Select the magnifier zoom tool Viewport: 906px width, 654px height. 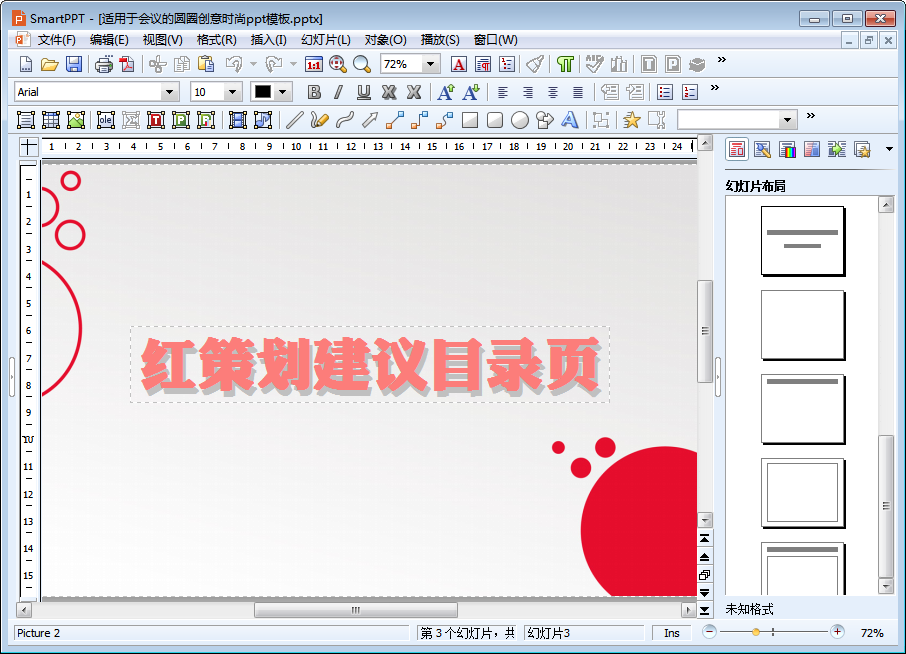362,64
